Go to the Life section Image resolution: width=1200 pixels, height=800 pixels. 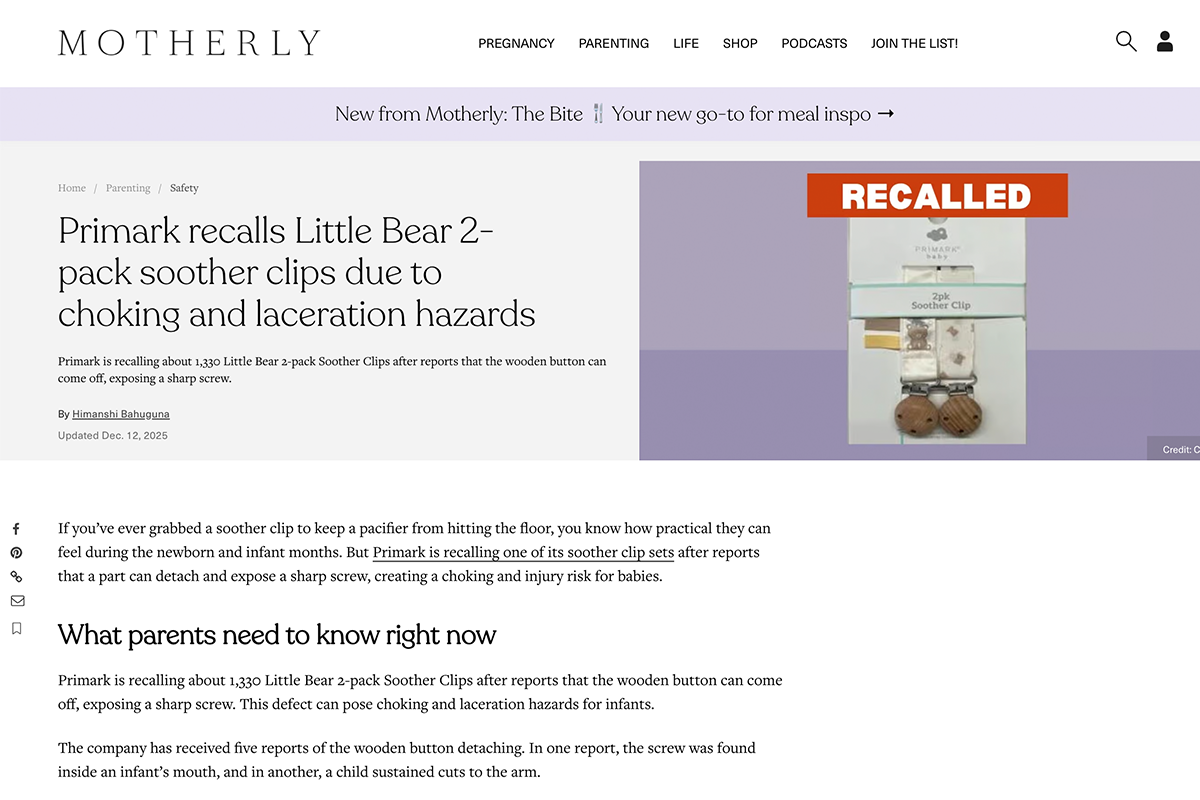point(686,44)
